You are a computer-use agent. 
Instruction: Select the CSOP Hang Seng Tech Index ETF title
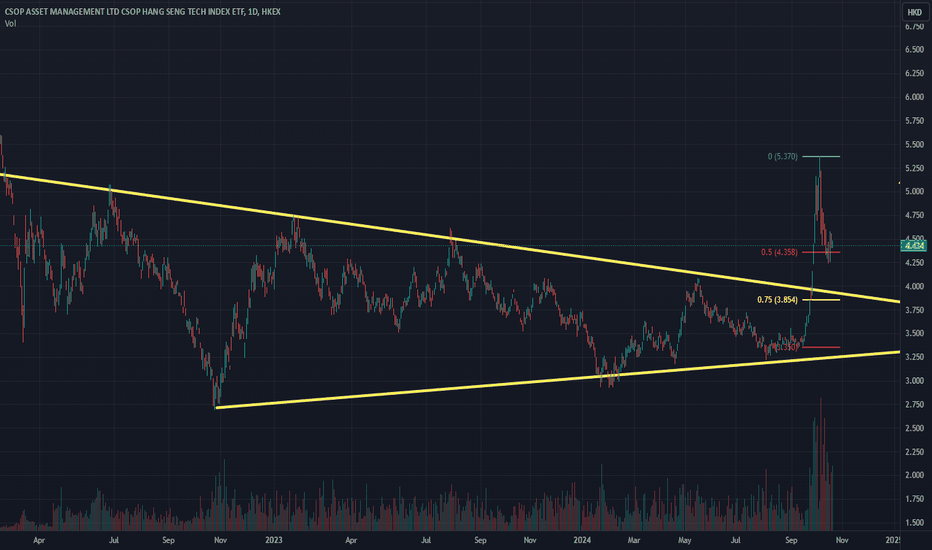143,11
